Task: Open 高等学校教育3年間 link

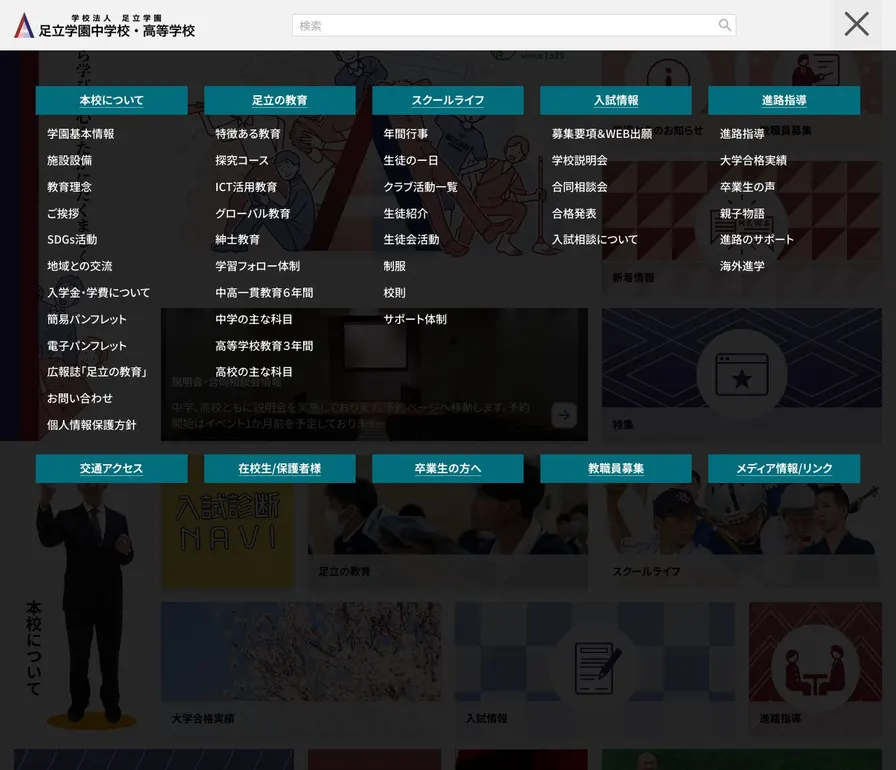Action: (x=264, y=346)
